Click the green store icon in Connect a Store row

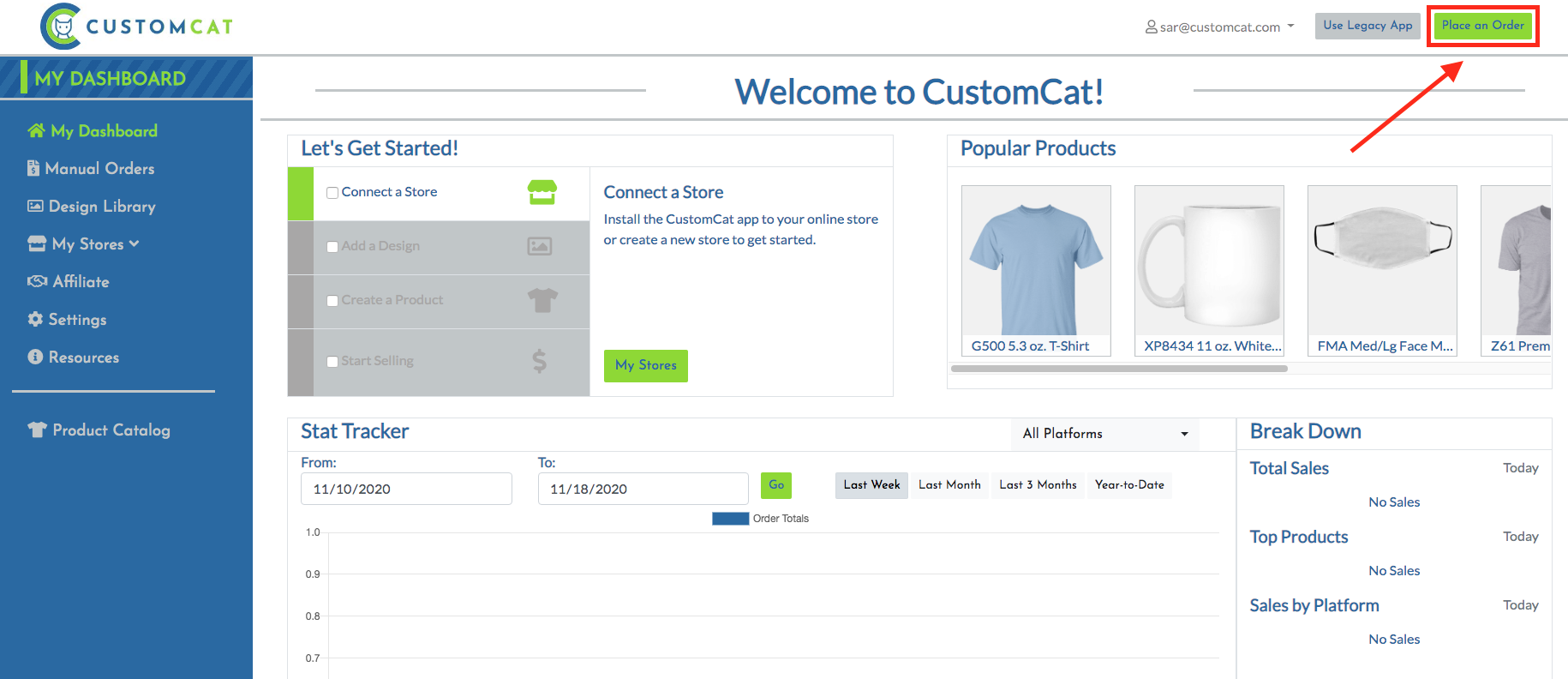click(x=542, y=192)
